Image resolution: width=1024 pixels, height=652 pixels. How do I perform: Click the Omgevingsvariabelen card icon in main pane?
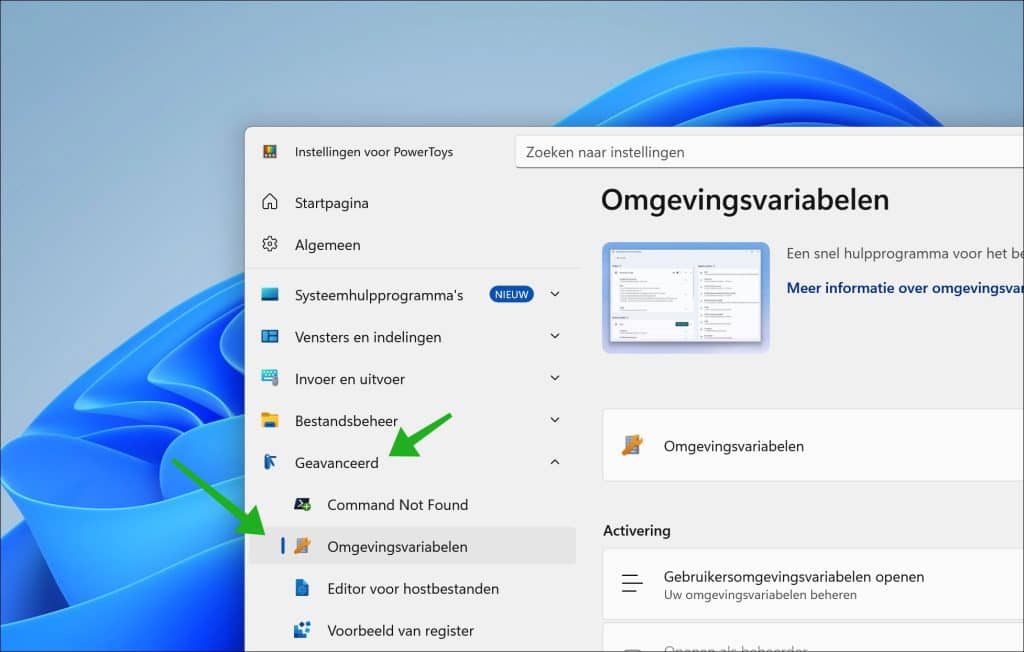coord(632,446)
